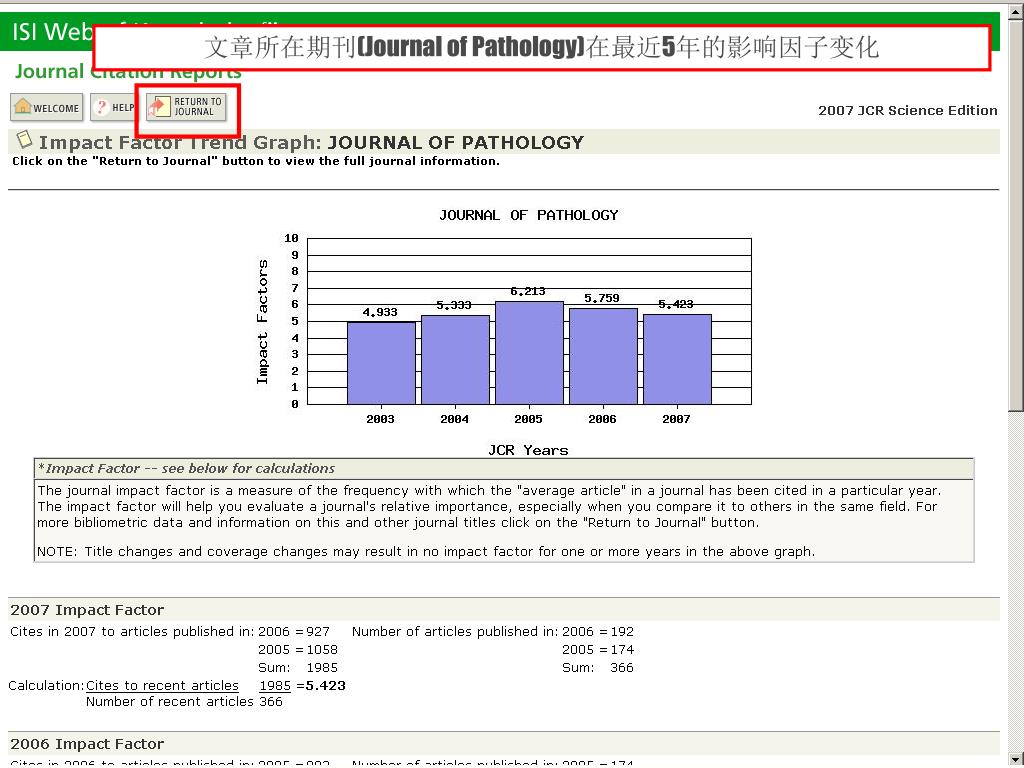Click the 'Impact Factors' vertical axis label

coord(262,322)
